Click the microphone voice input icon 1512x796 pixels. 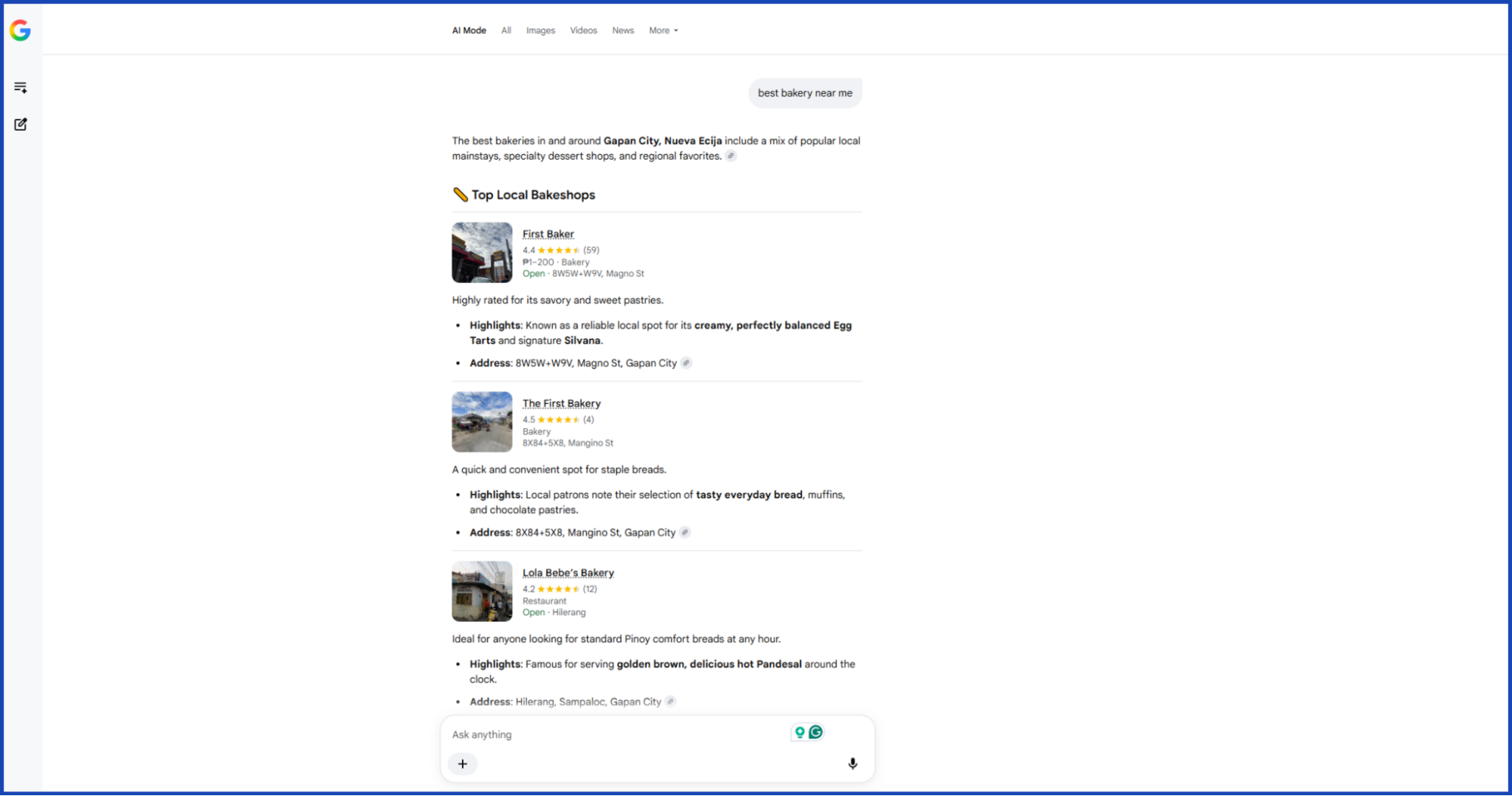pos(852,763)
